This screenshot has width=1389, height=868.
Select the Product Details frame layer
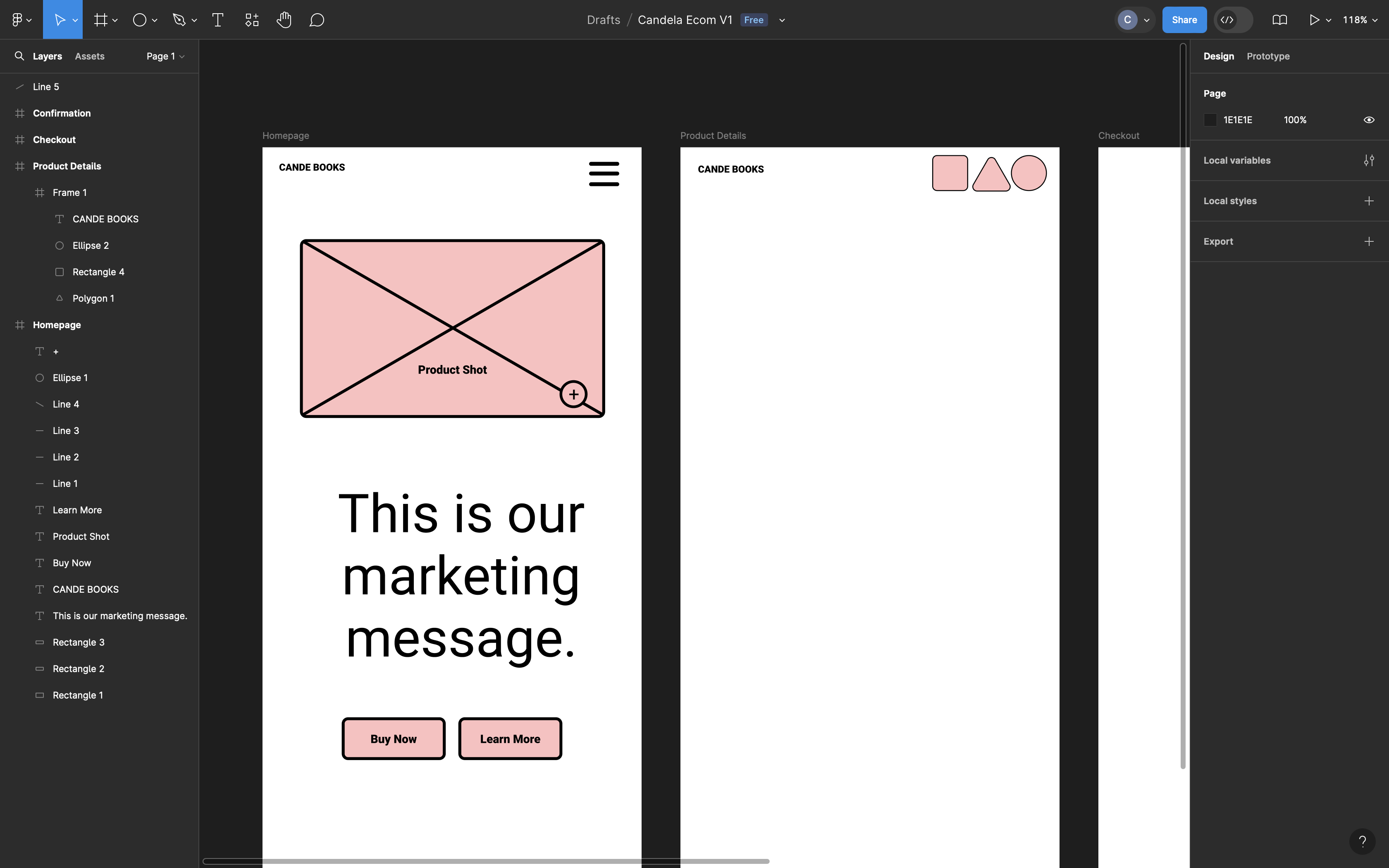[99, 166]
